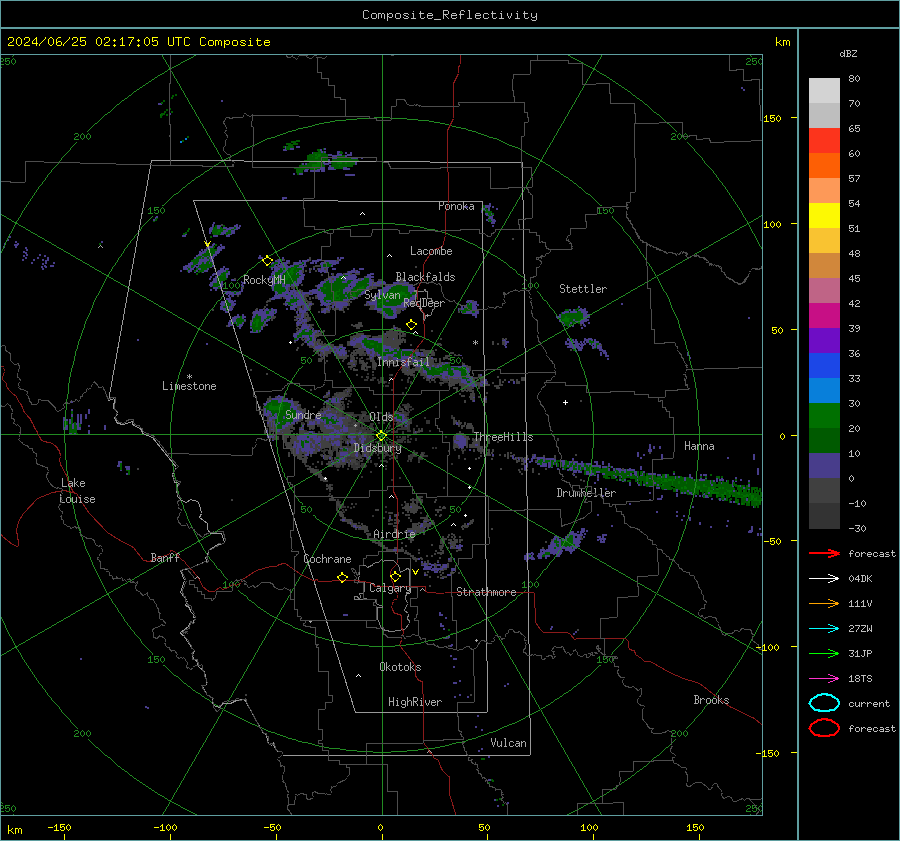This screenshot has width=900, height=841.
Task: Pick the light gray 70-80 dBZ swatch
Action: click(x=824, y=91)
